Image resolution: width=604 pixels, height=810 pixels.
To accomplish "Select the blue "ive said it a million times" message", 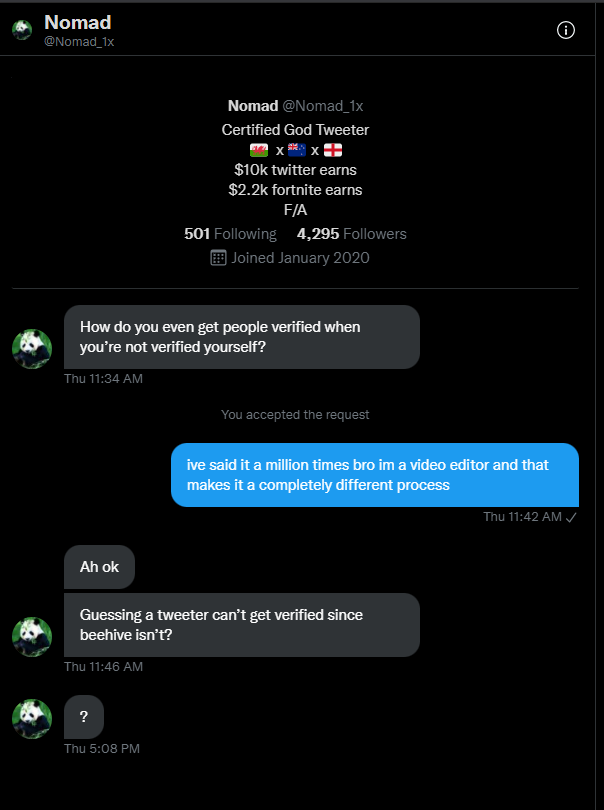I will point(374,475).
